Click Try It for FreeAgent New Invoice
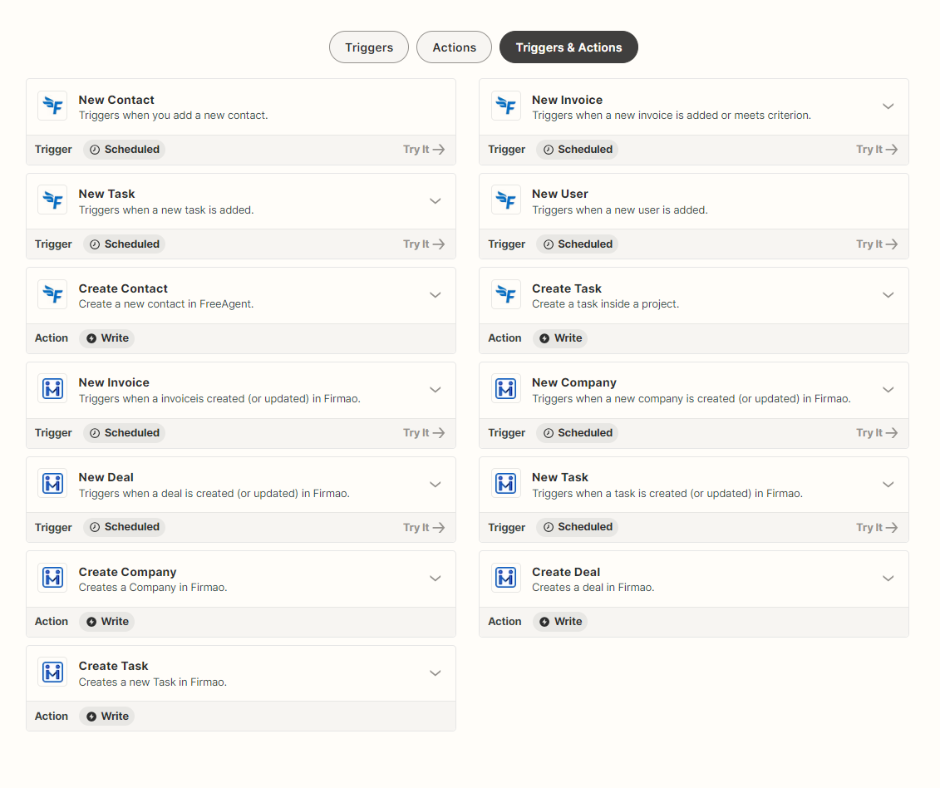The width and height of the screenshot is (940, 788). [876, 149]
